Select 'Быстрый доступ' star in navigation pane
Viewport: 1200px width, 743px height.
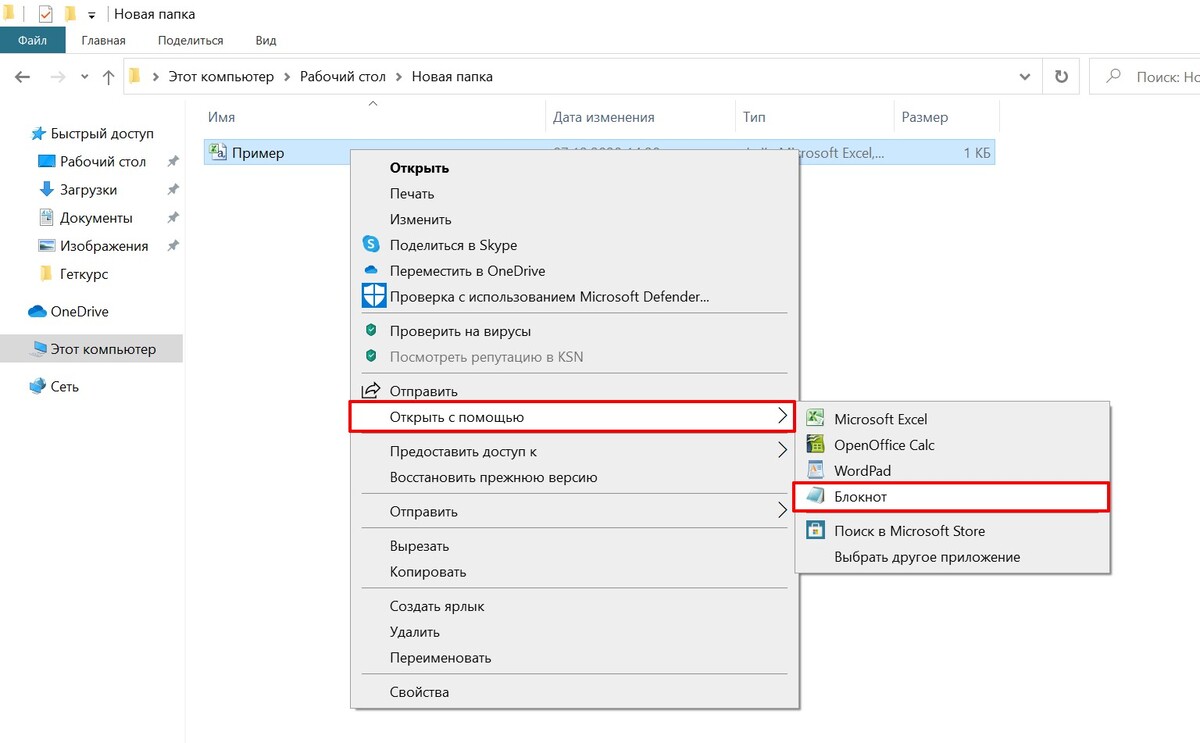tap(39, 133)
